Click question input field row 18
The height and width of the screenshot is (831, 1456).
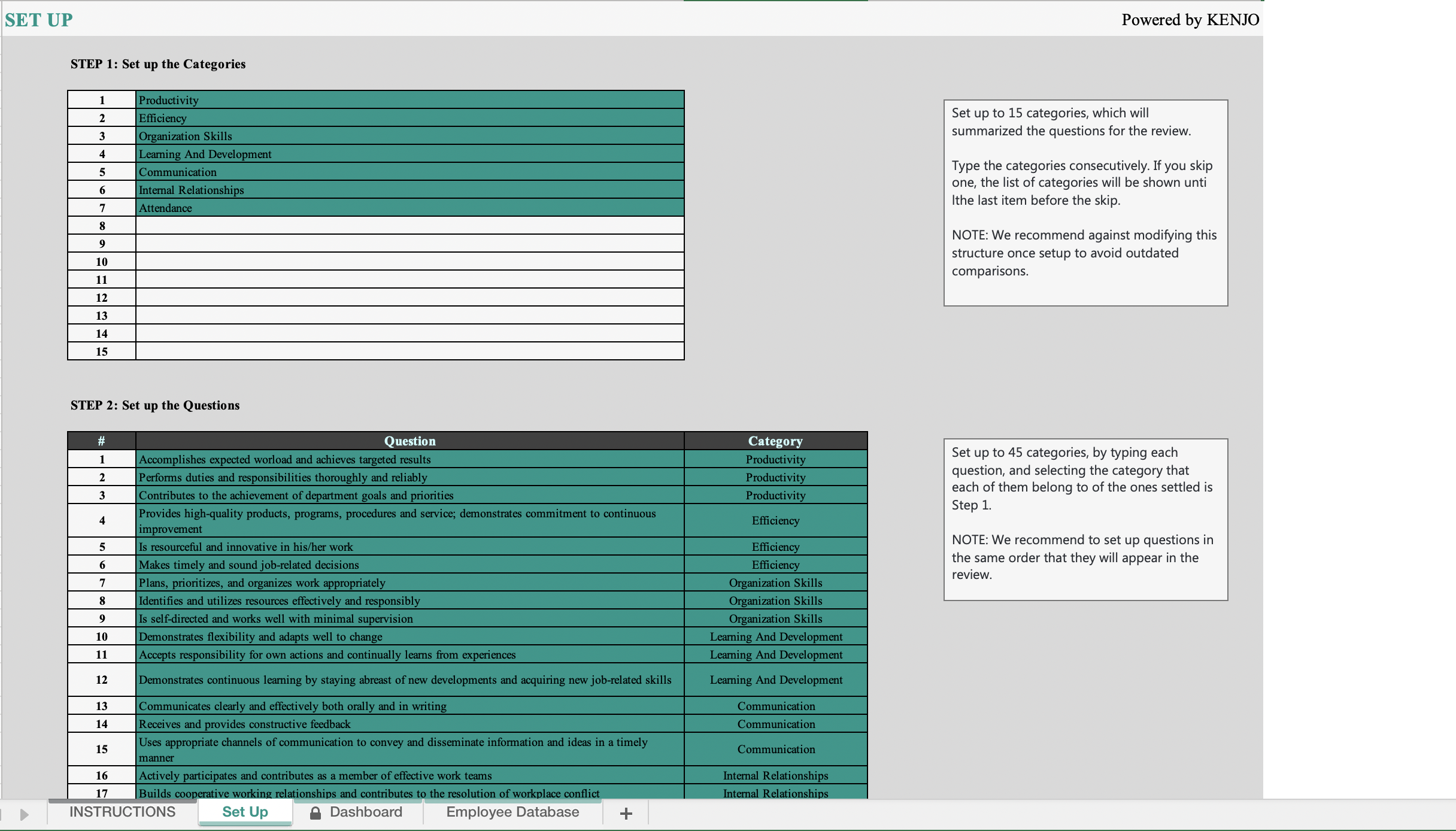pyautogui.click(x=410, y=811)
